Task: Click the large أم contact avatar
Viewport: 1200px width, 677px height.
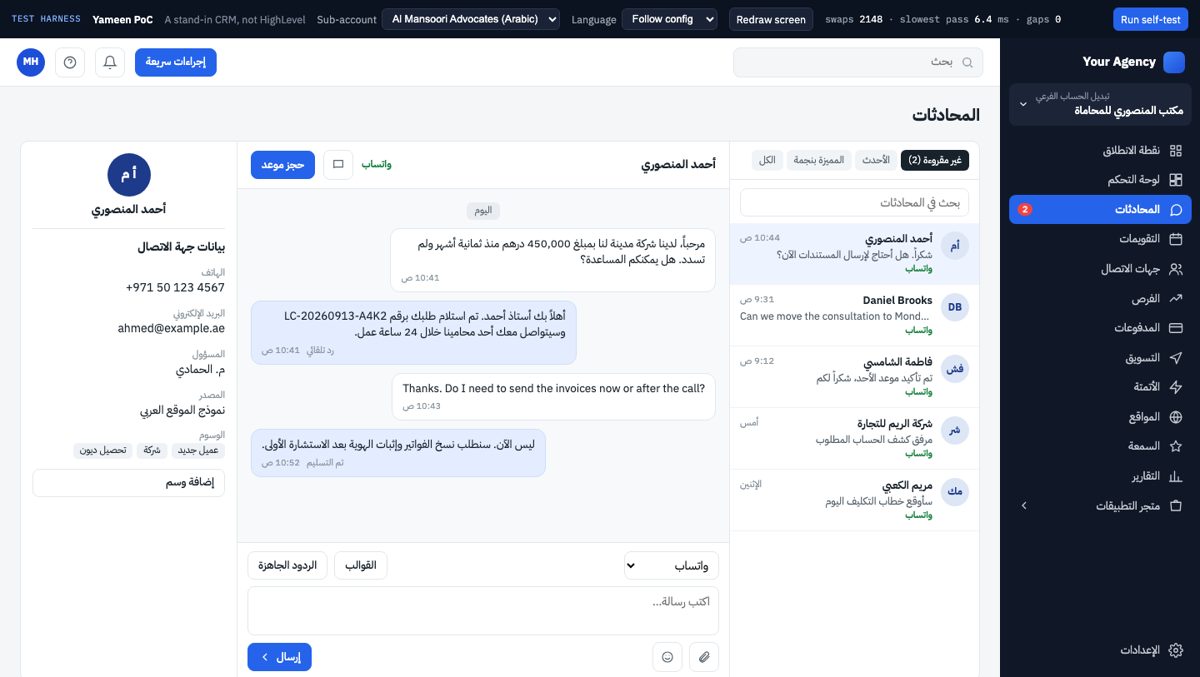Action: point(129,174)
